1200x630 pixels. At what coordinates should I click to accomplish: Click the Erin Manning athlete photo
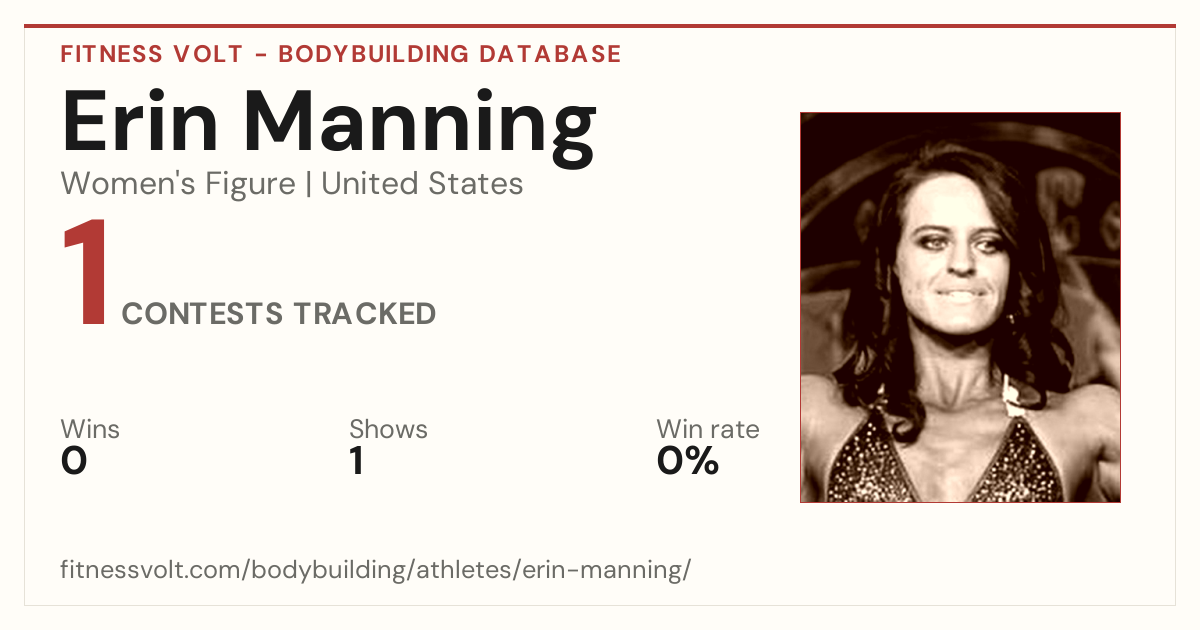[960, 307]
